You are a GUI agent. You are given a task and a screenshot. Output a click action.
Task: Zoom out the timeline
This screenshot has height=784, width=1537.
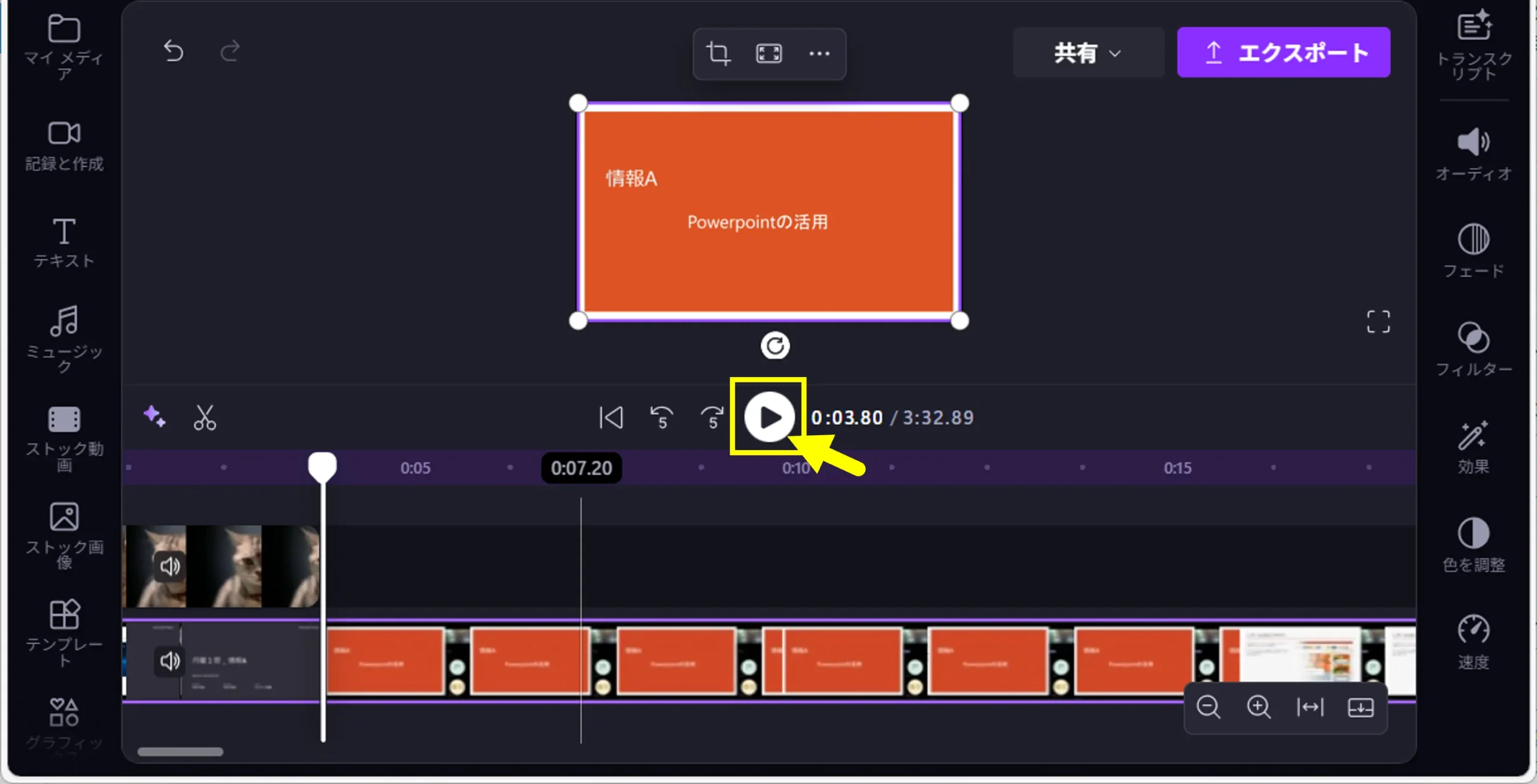(x=1208, y=707)
